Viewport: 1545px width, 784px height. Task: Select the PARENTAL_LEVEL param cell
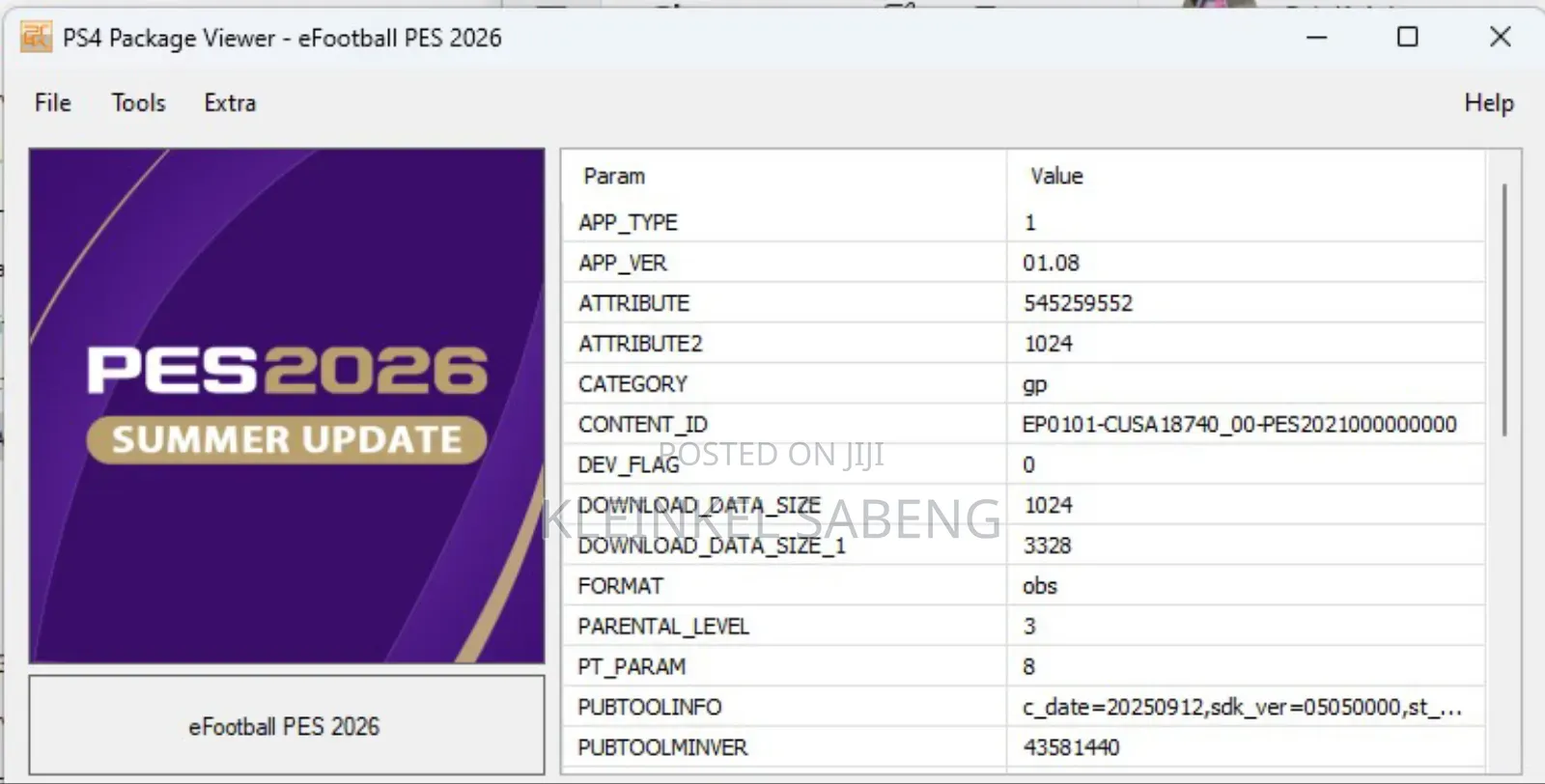click(x=784, y=627)
